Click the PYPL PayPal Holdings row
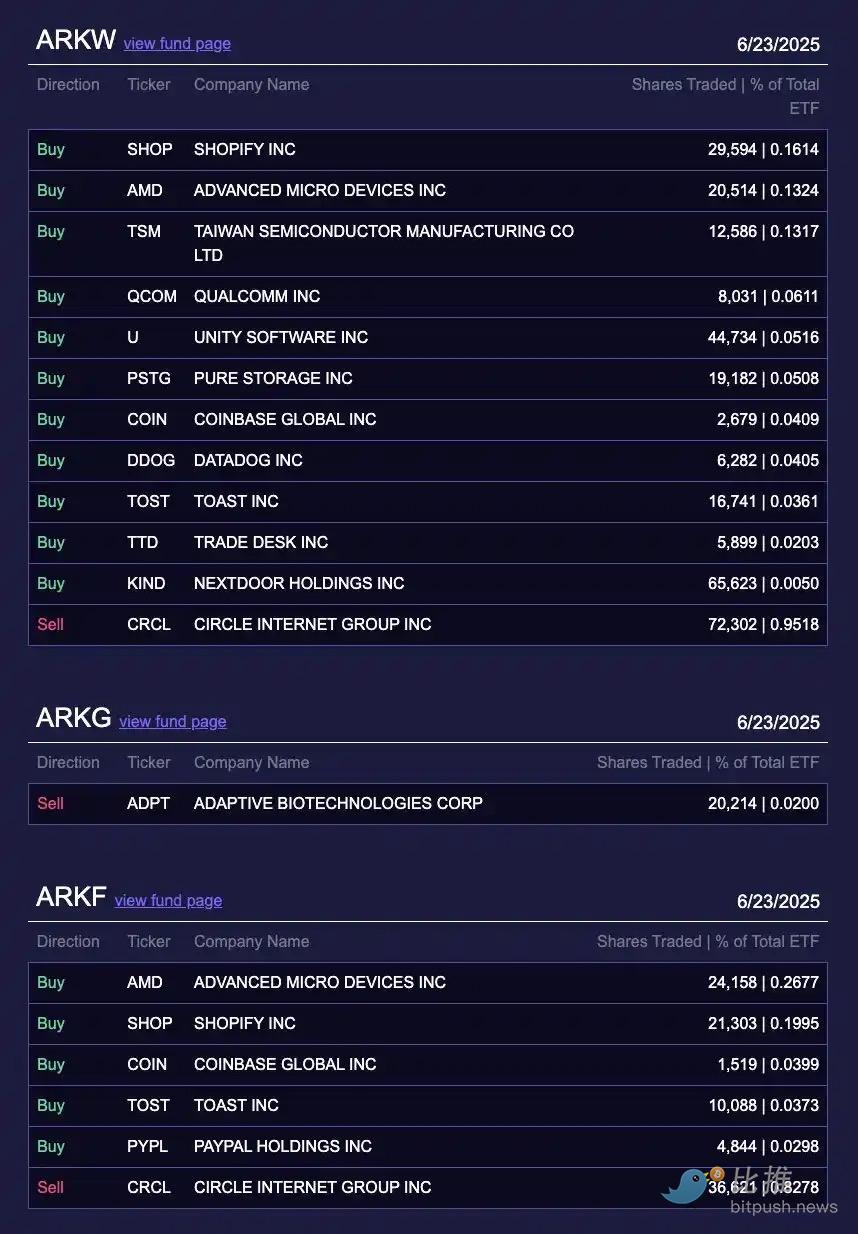The height and width of the screenshot is (1234, 858). pyautogui.click(x=428, y=1146)
